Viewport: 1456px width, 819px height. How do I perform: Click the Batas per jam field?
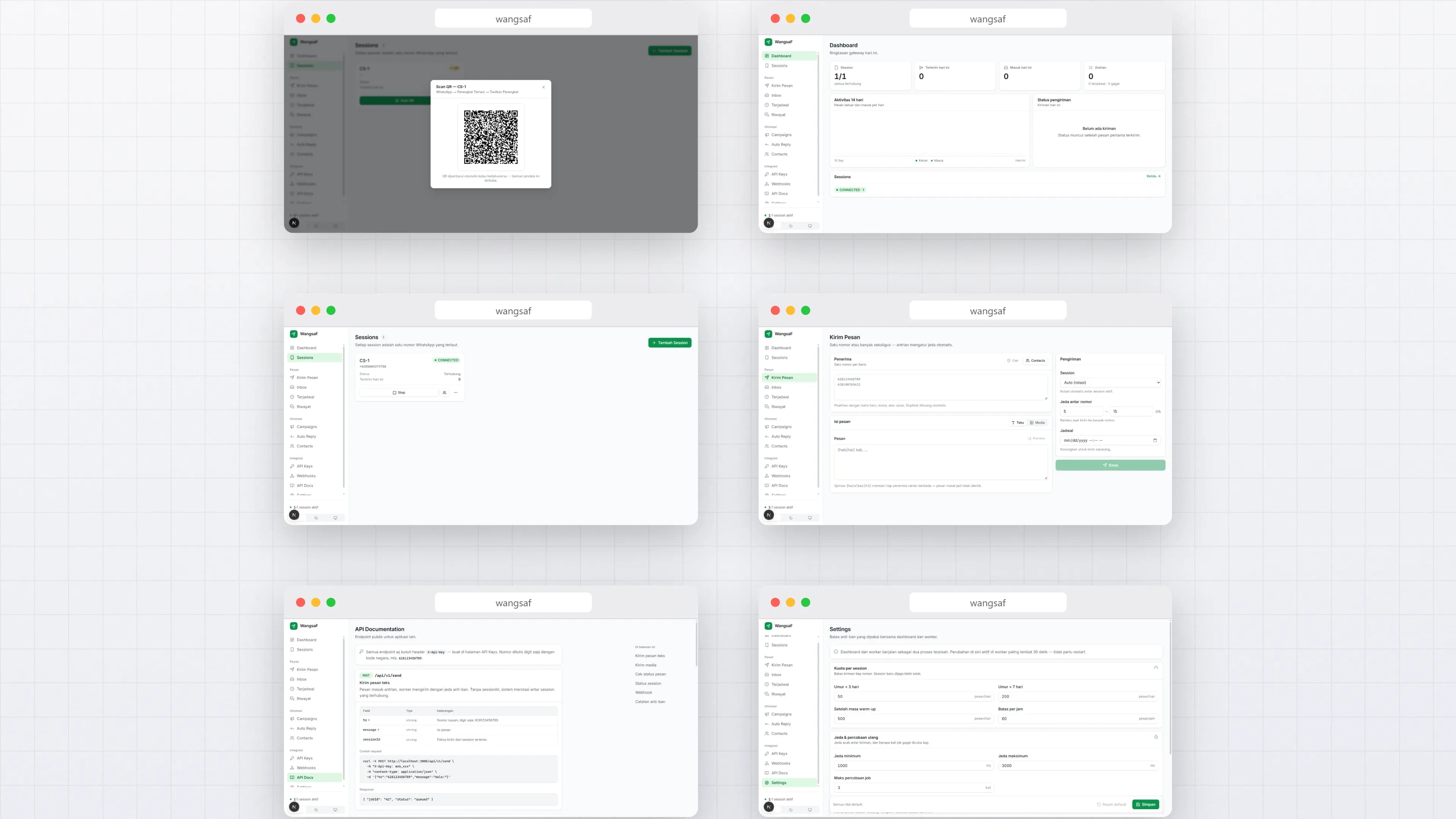(x=1078, y=719)
